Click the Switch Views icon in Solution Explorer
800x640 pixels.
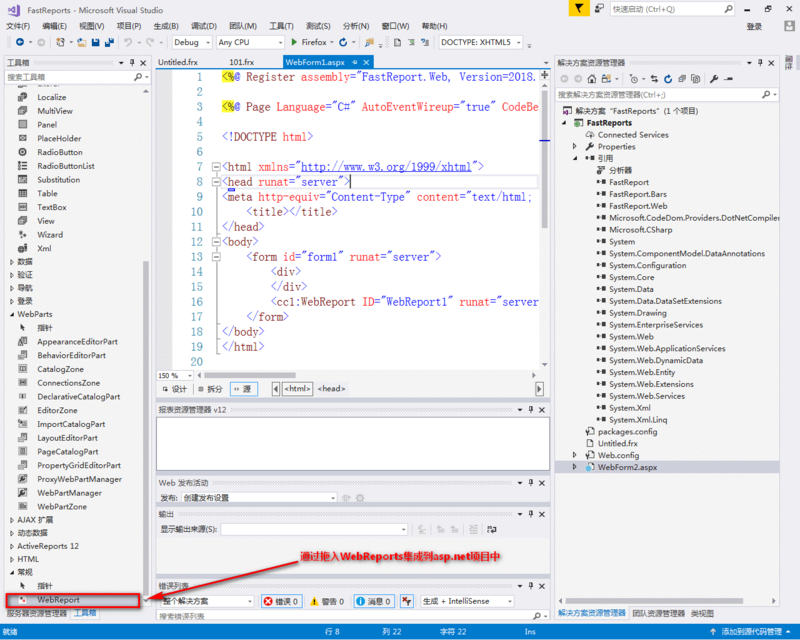click(606, 79)
